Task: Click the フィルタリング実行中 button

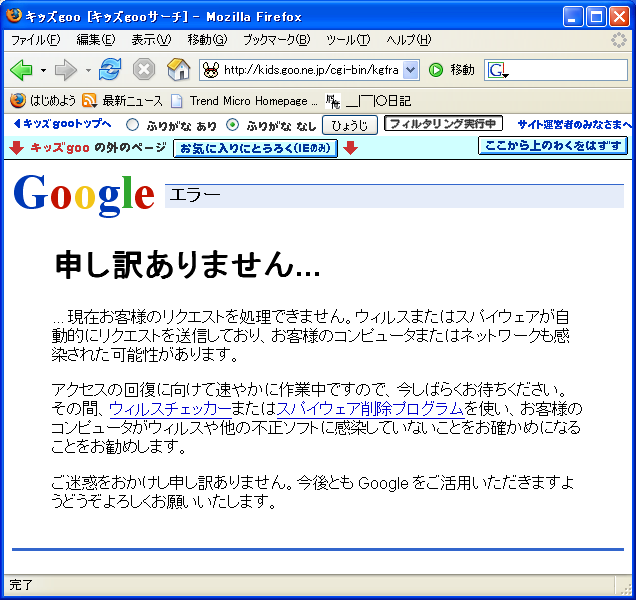Action: [x=443, y=123]
